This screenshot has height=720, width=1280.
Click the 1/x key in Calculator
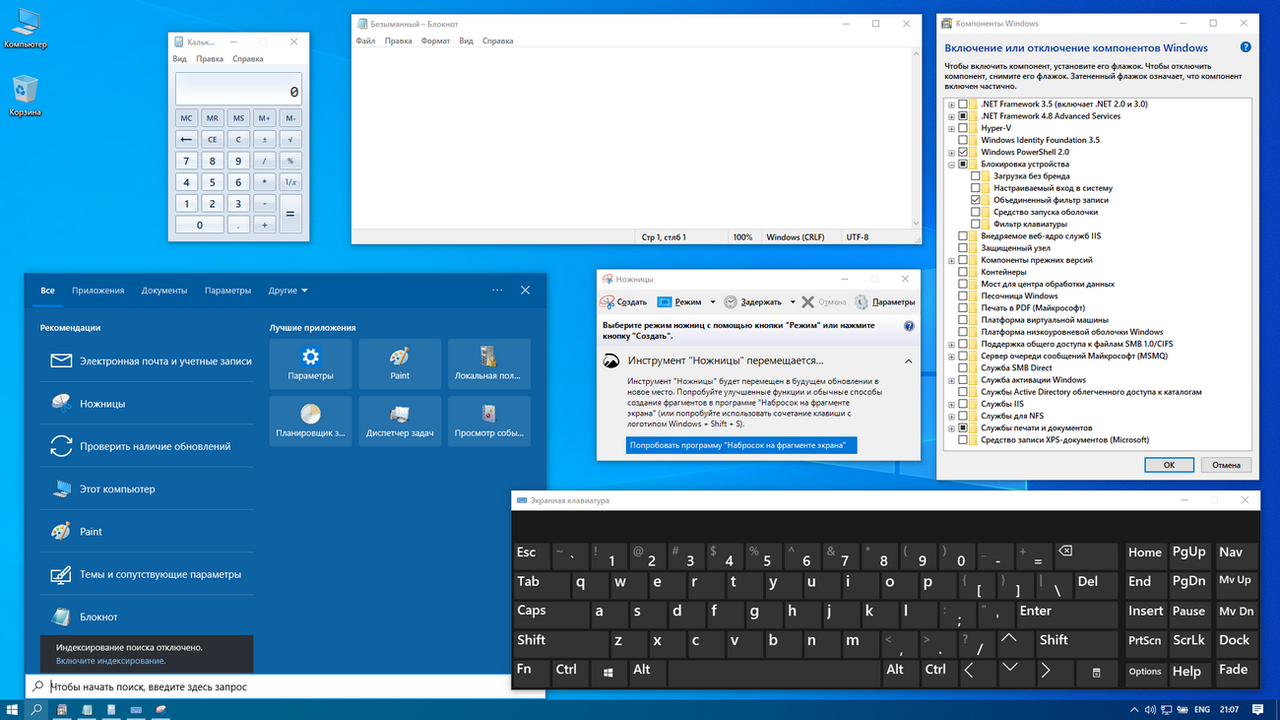pos(290,182)
